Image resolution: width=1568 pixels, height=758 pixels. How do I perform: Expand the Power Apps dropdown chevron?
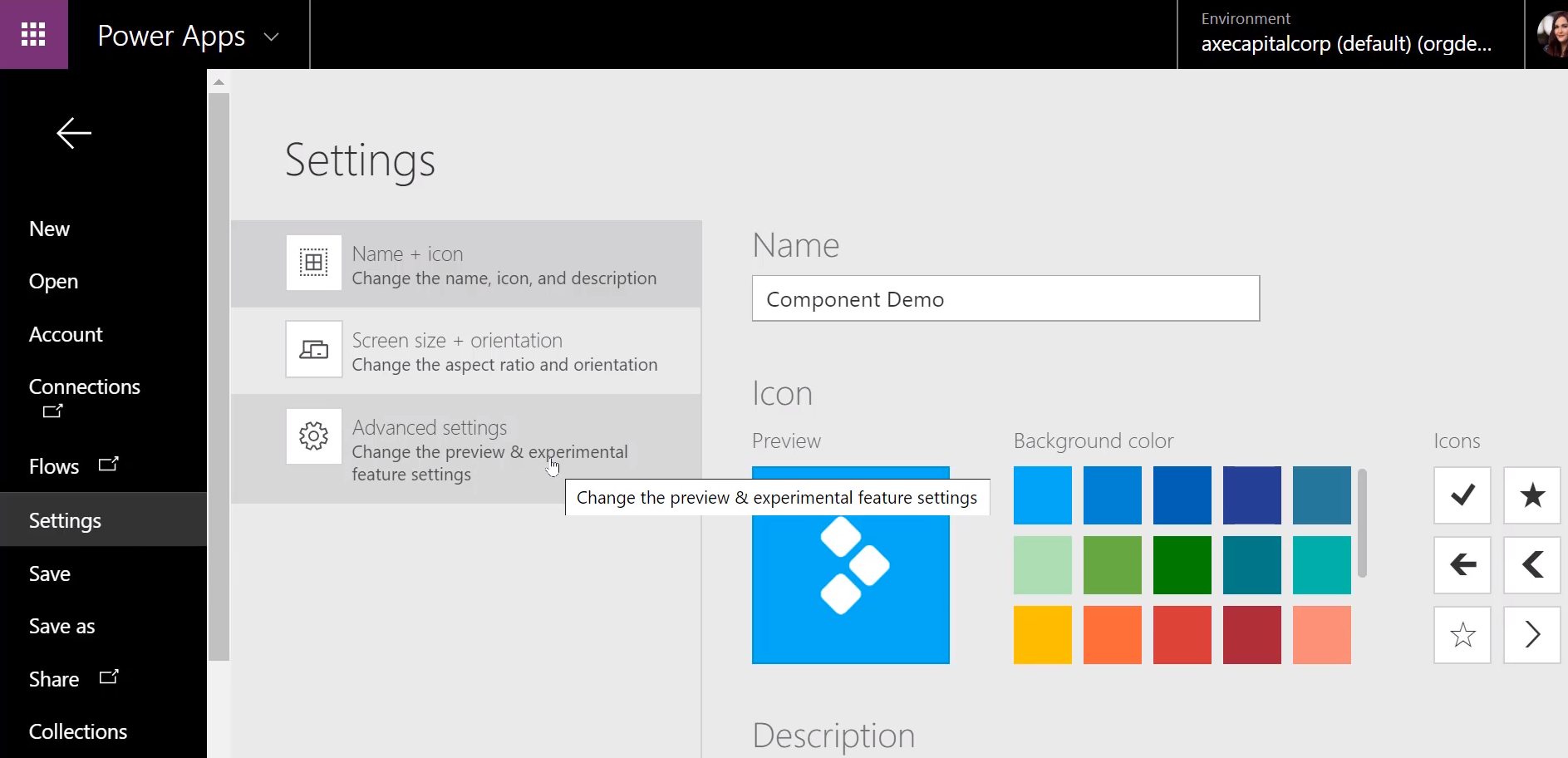tap(271, 37)
